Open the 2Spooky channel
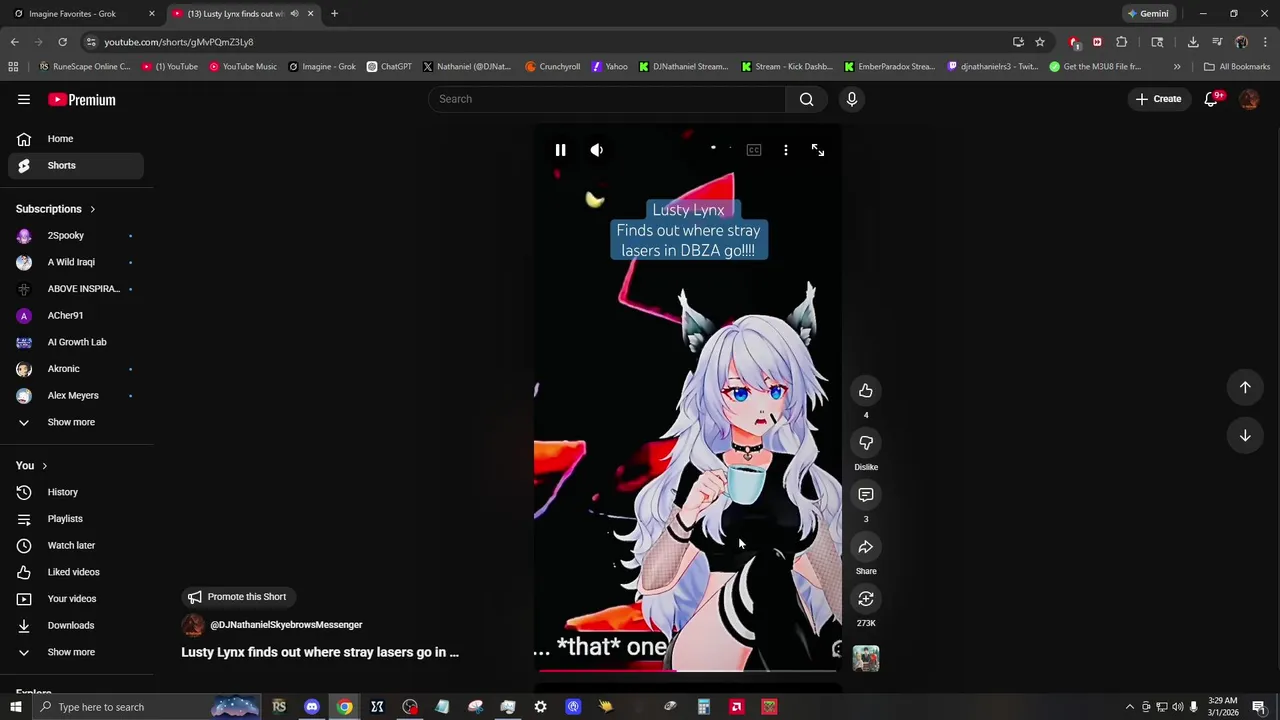The image size is (1280, 720). coord(76,236)
